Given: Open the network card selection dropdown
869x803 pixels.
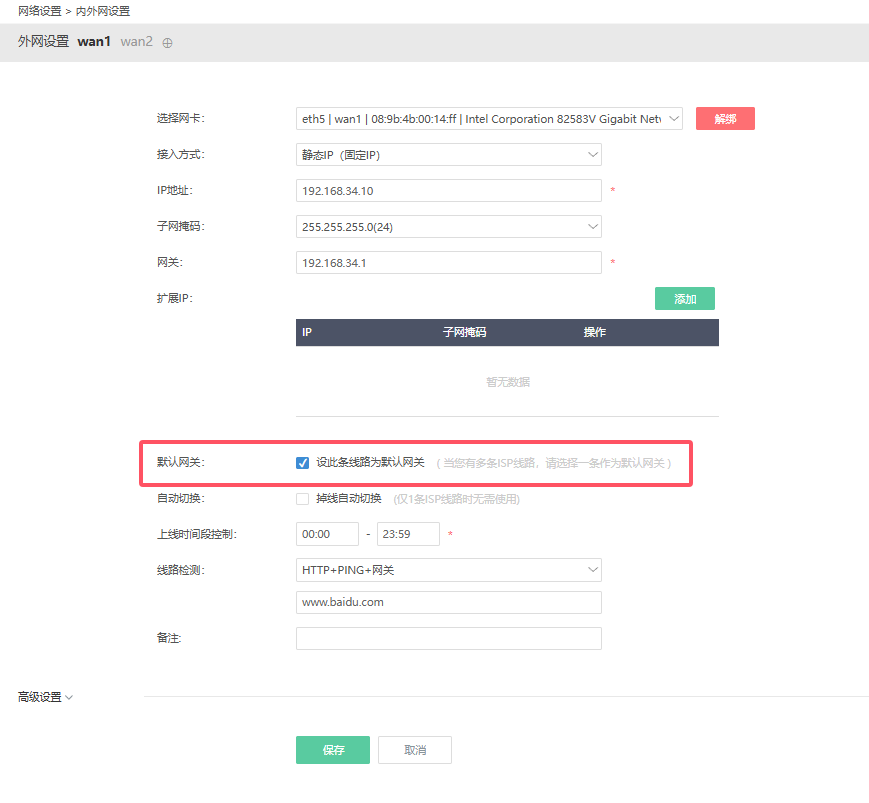Looking at the screenshot, I should coord(489,119).
